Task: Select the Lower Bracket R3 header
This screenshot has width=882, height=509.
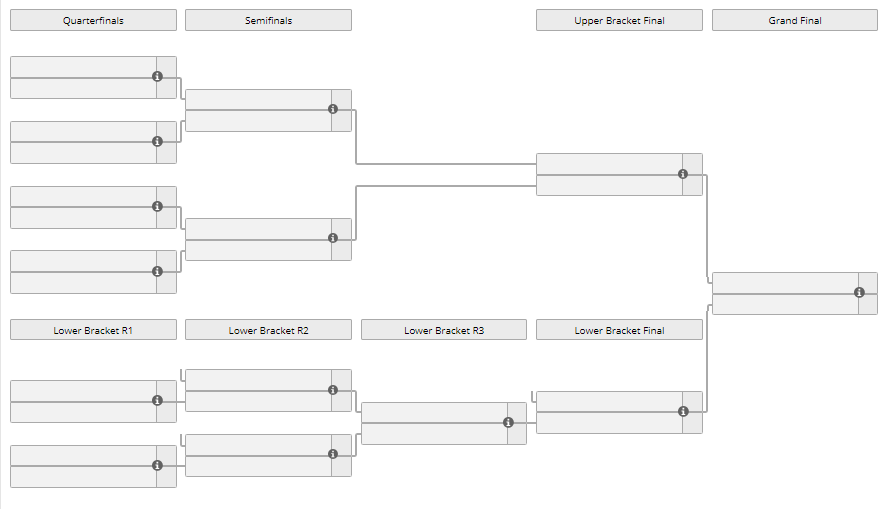Action: pyautogui.click(x=443, y=330)
